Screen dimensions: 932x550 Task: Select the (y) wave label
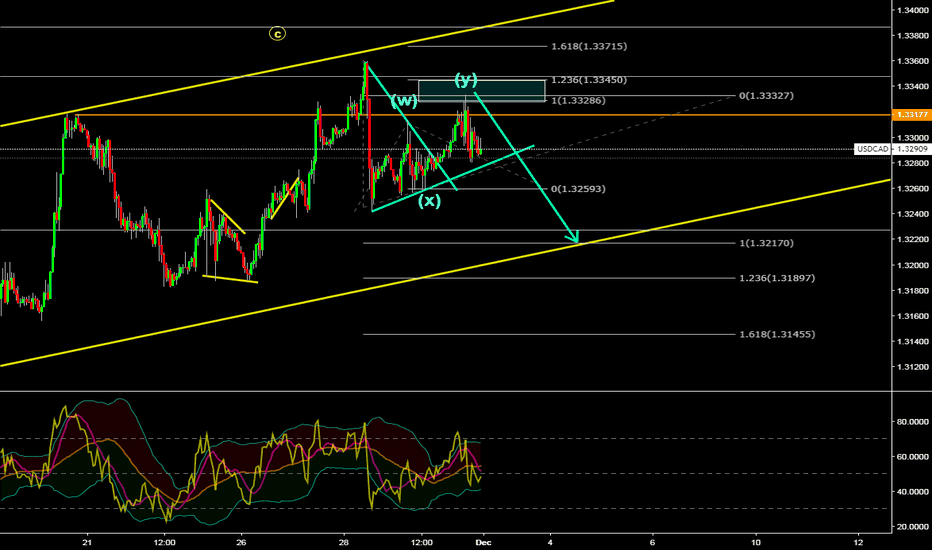pyautogui.click(x=466, y=80)
